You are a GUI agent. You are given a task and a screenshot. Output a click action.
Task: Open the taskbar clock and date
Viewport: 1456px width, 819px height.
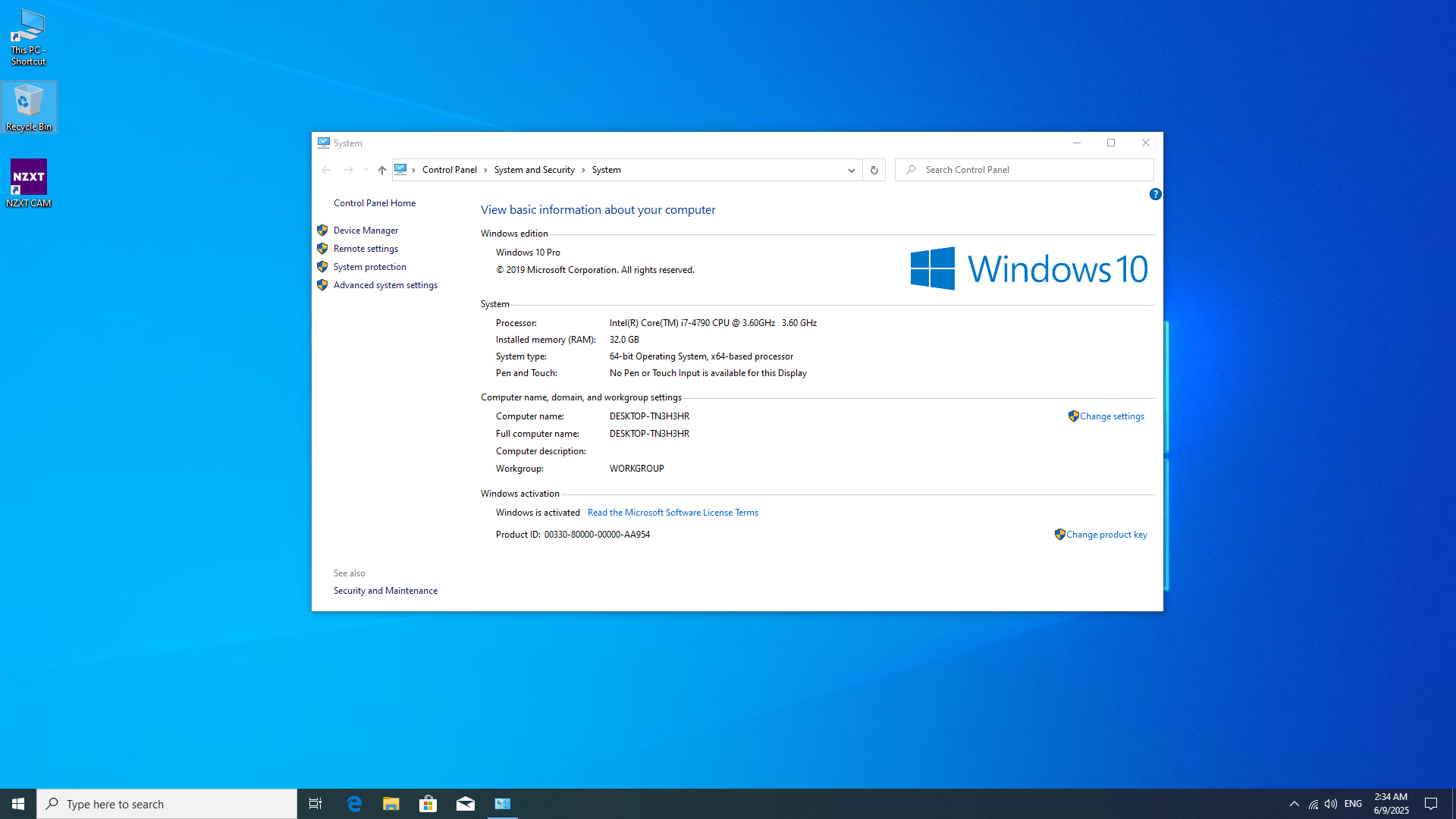coord(1392,804)
